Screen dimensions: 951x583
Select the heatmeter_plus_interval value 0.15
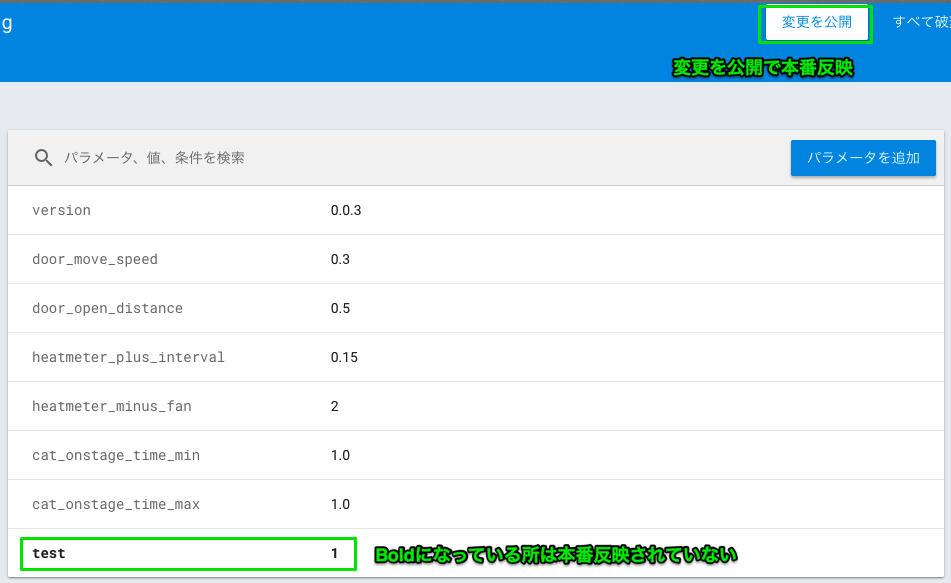(x=344, y=357)
